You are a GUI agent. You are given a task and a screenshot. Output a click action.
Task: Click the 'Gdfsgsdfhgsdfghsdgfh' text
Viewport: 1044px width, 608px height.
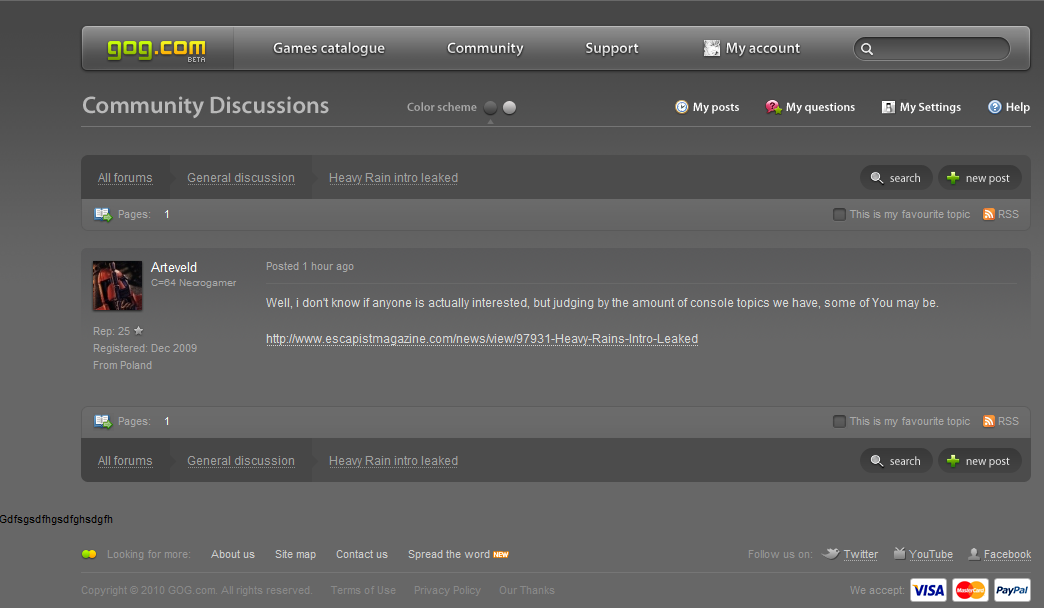57,519
